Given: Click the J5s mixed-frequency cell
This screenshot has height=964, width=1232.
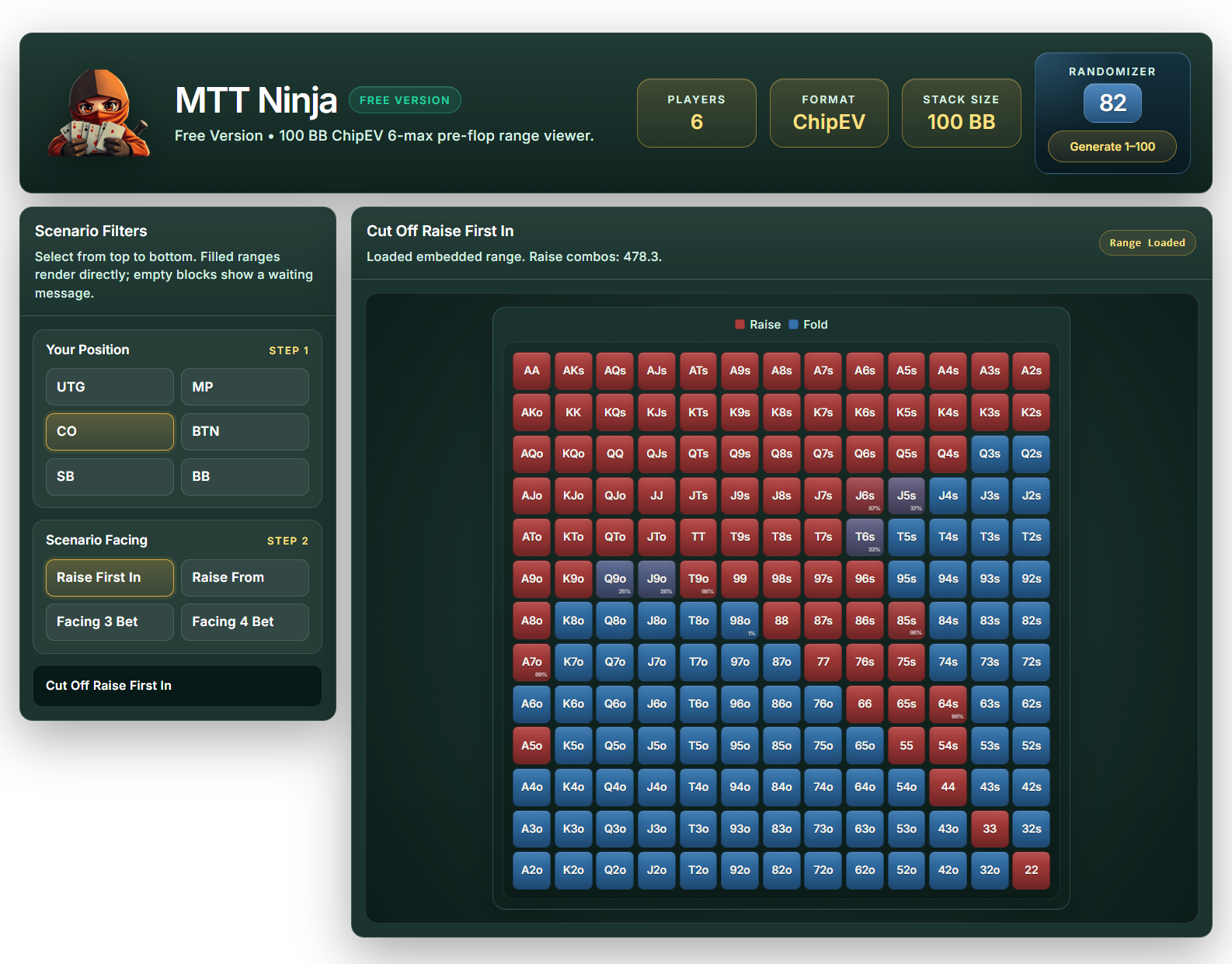Looking at the screenshot, I should 907,496.
